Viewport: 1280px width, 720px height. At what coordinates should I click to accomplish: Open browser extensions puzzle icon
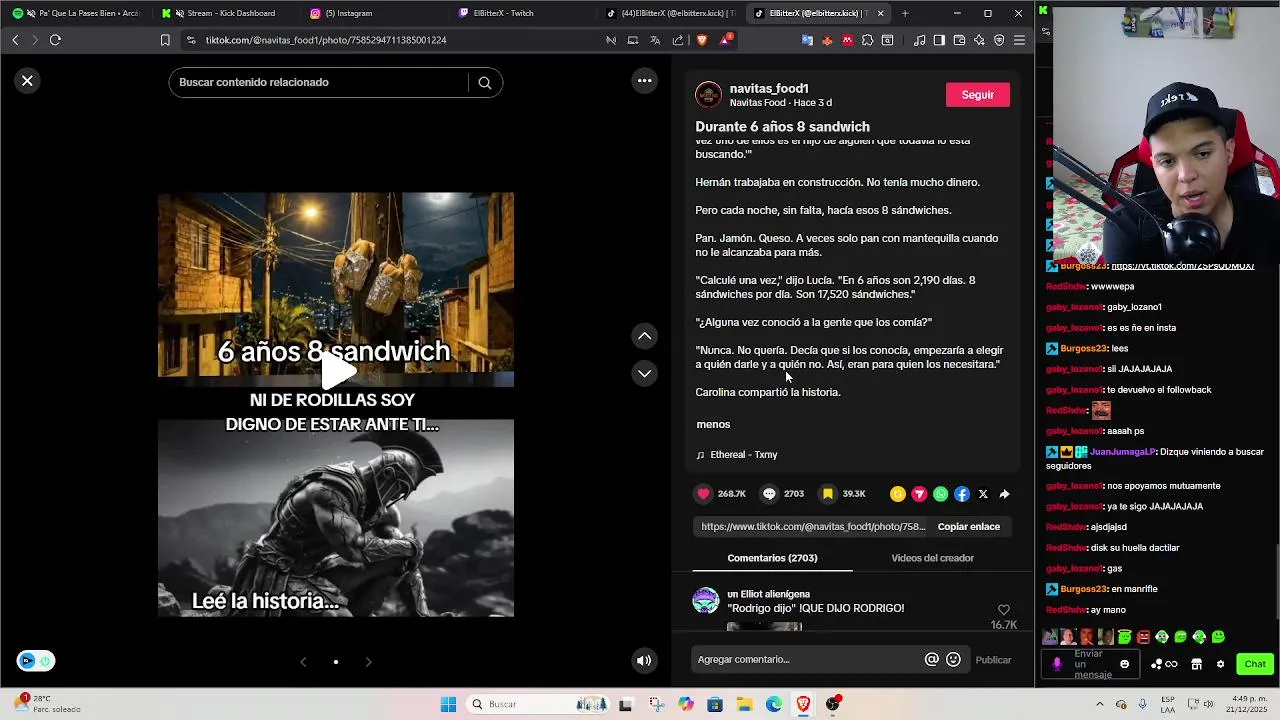click(867, 40)
